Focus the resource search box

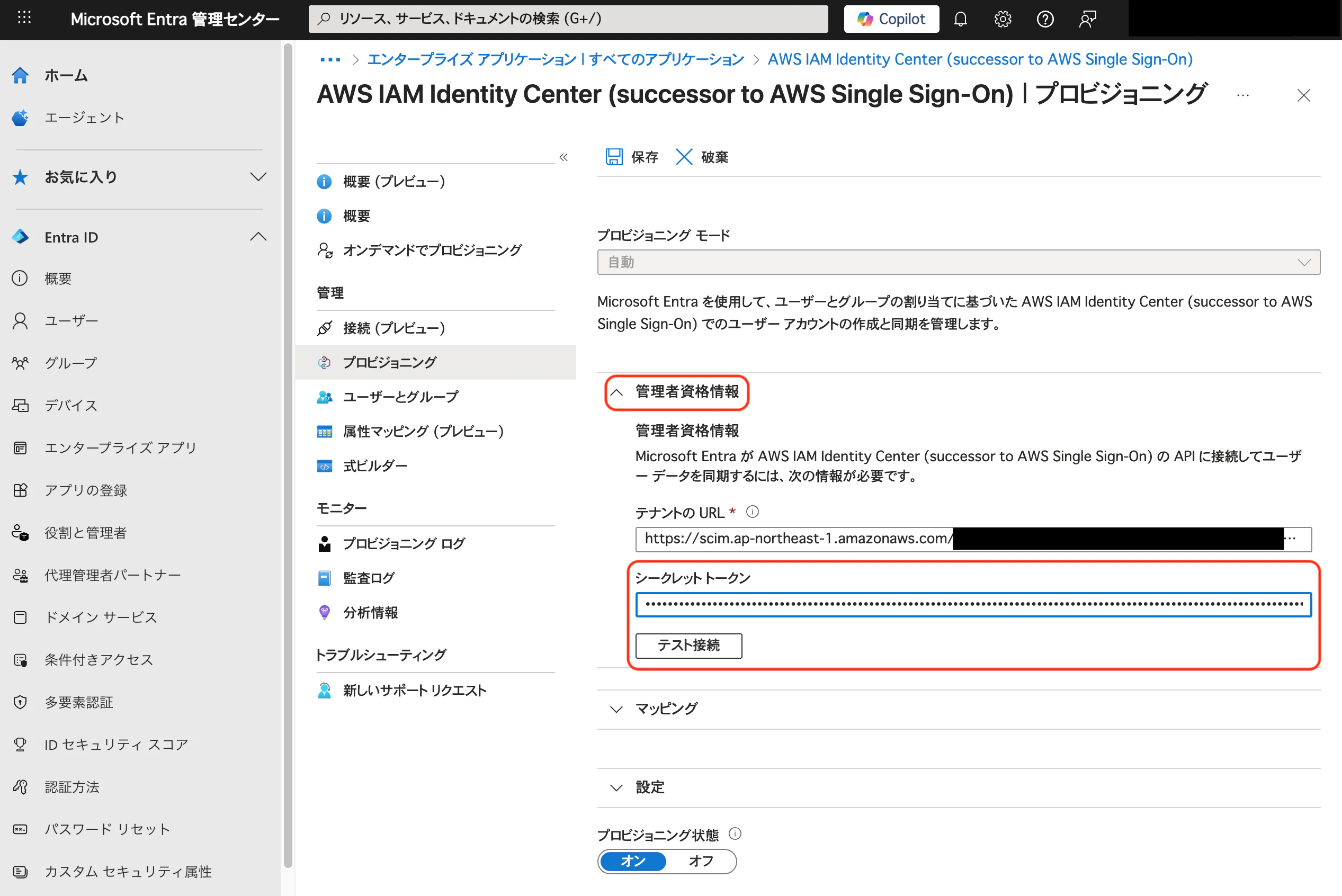568,19
